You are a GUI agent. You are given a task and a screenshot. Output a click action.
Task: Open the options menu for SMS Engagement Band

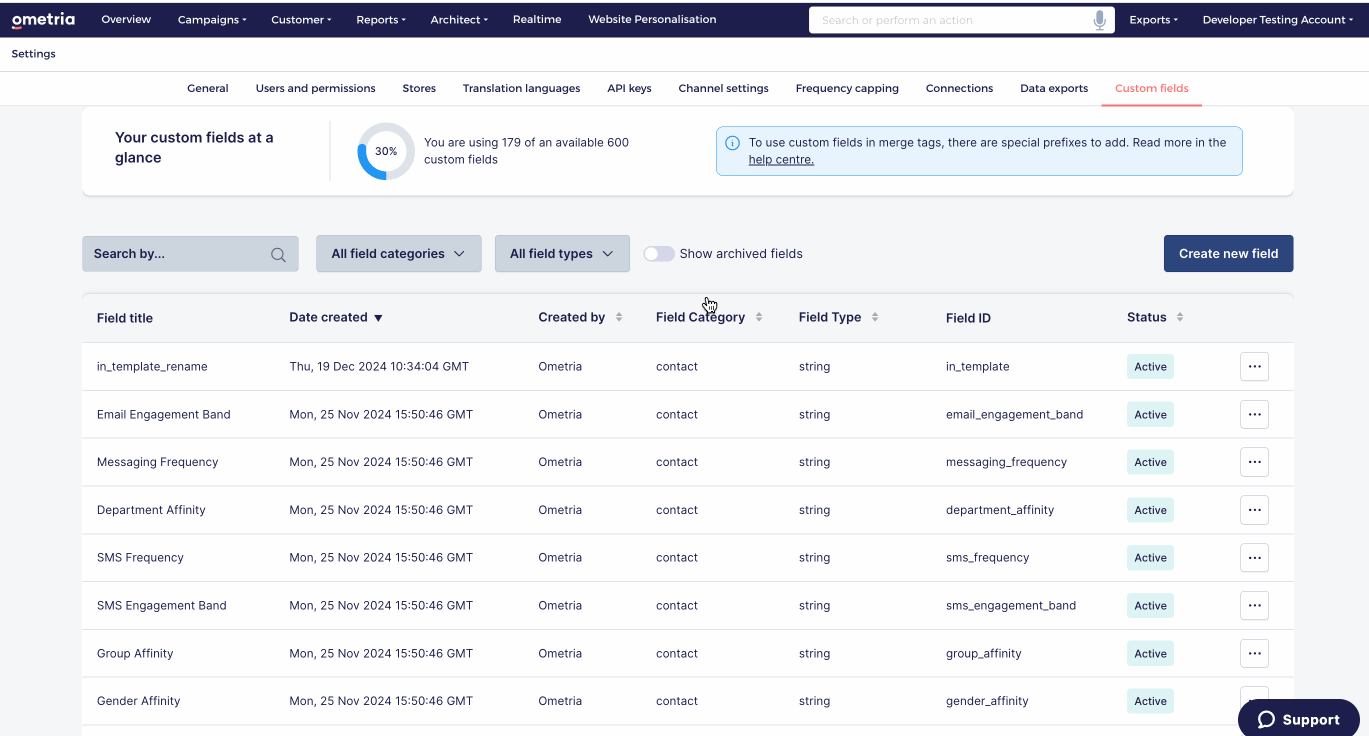tap(1254, 605)
